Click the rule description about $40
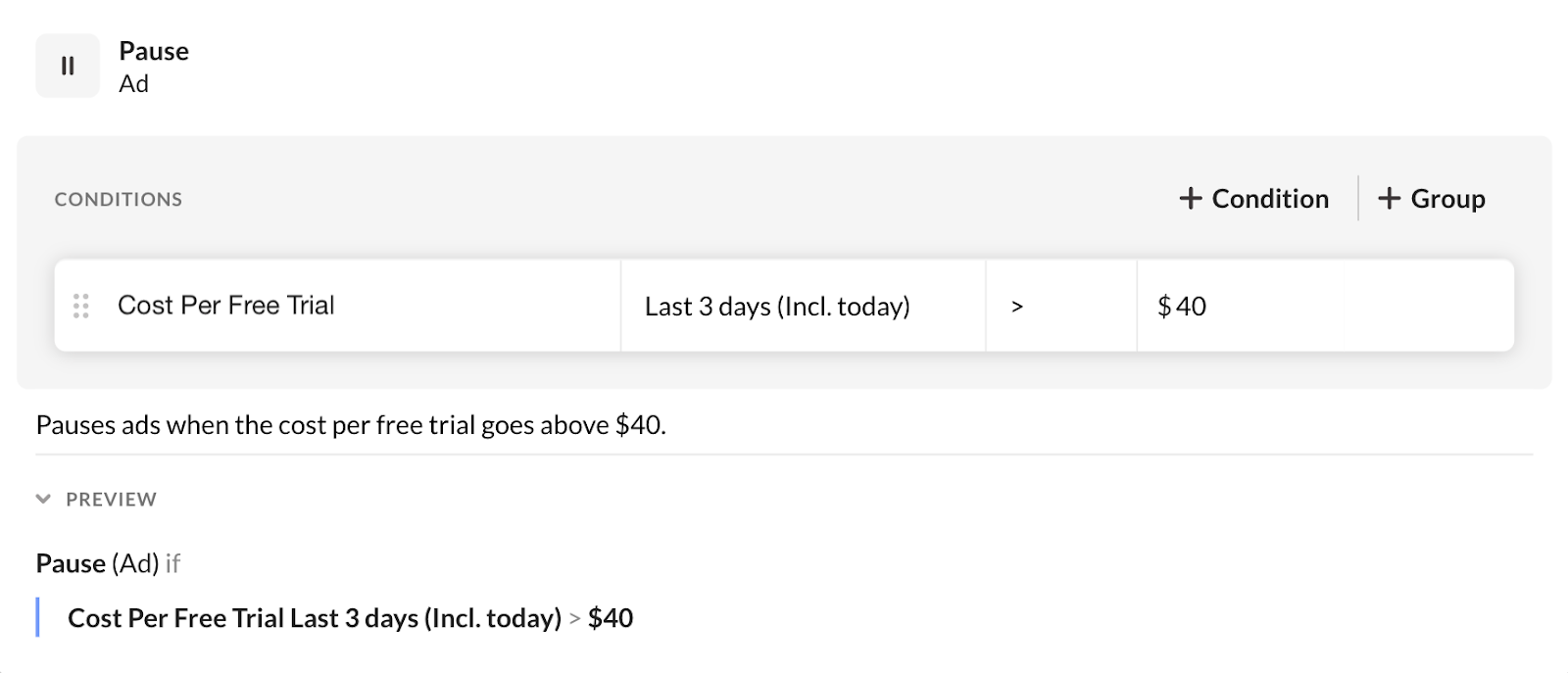Screen dimensions: 1568x673 (350, 425)
